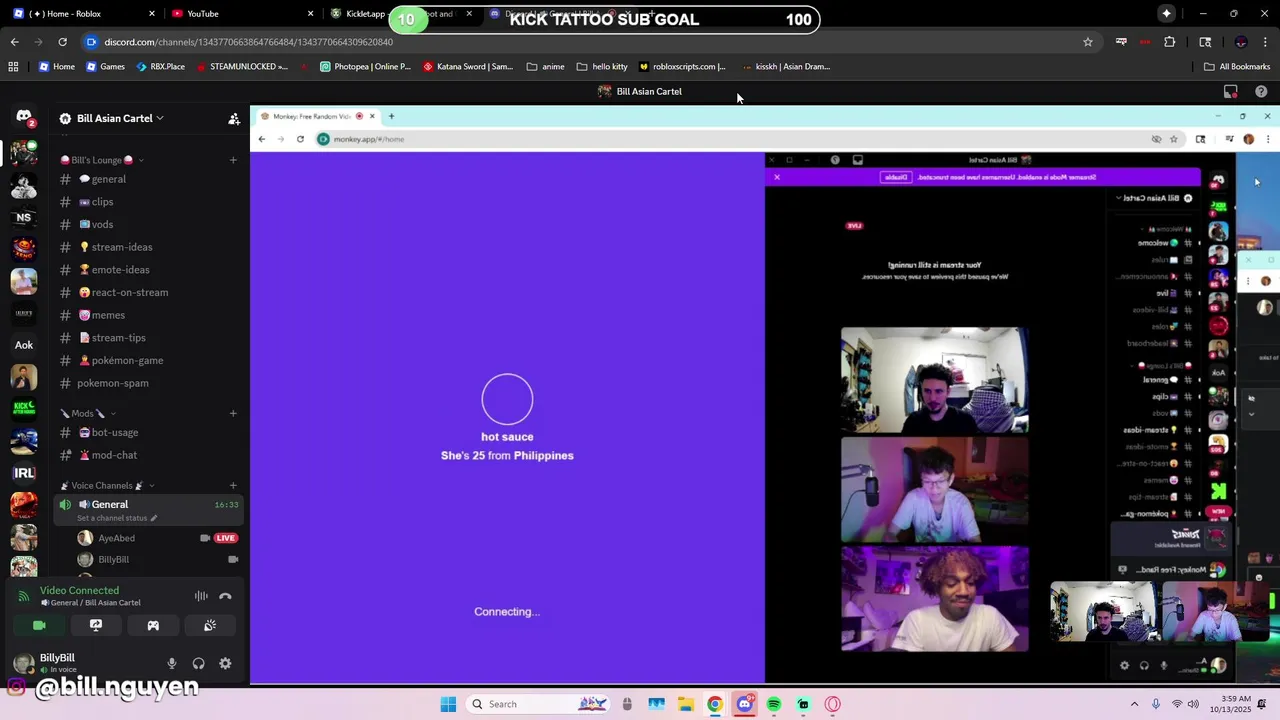The image size is (1280, 720).
Task: Click the Discord help question mark icon
Action: point(1261,91)
